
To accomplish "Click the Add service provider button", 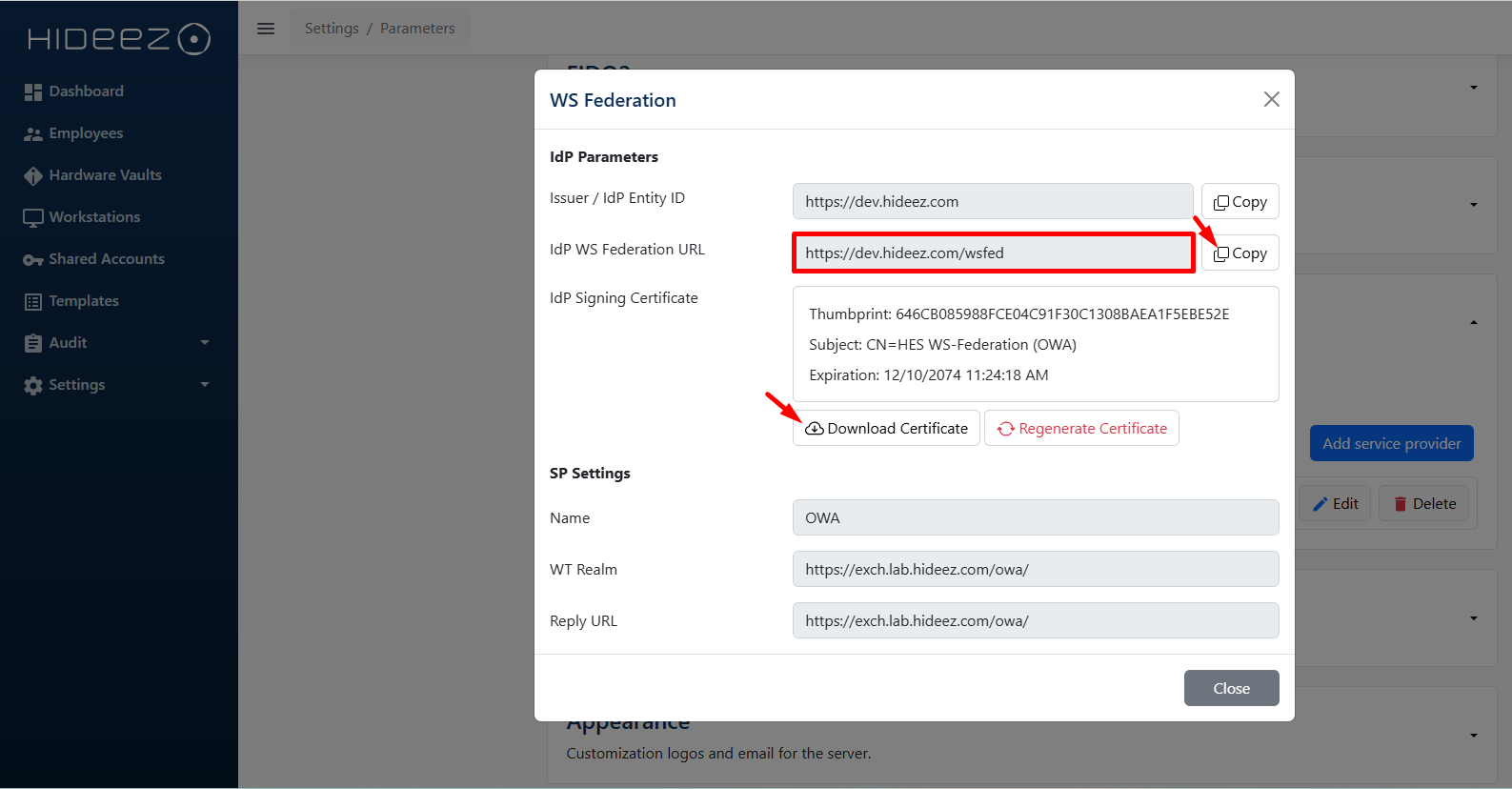I will (x=1391, y=444).
